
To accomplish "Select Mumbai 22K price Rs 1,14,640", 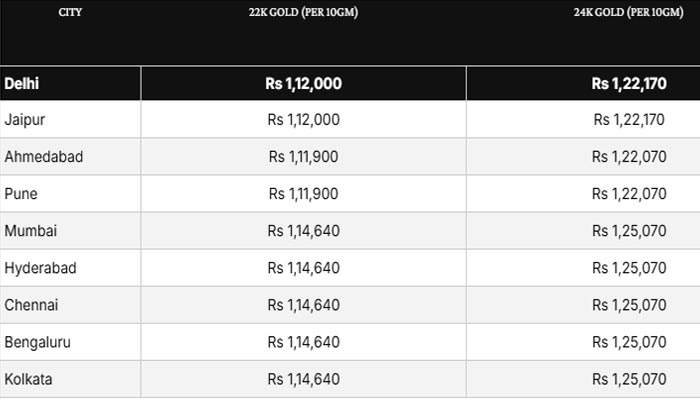I will (x=304, y=231).
